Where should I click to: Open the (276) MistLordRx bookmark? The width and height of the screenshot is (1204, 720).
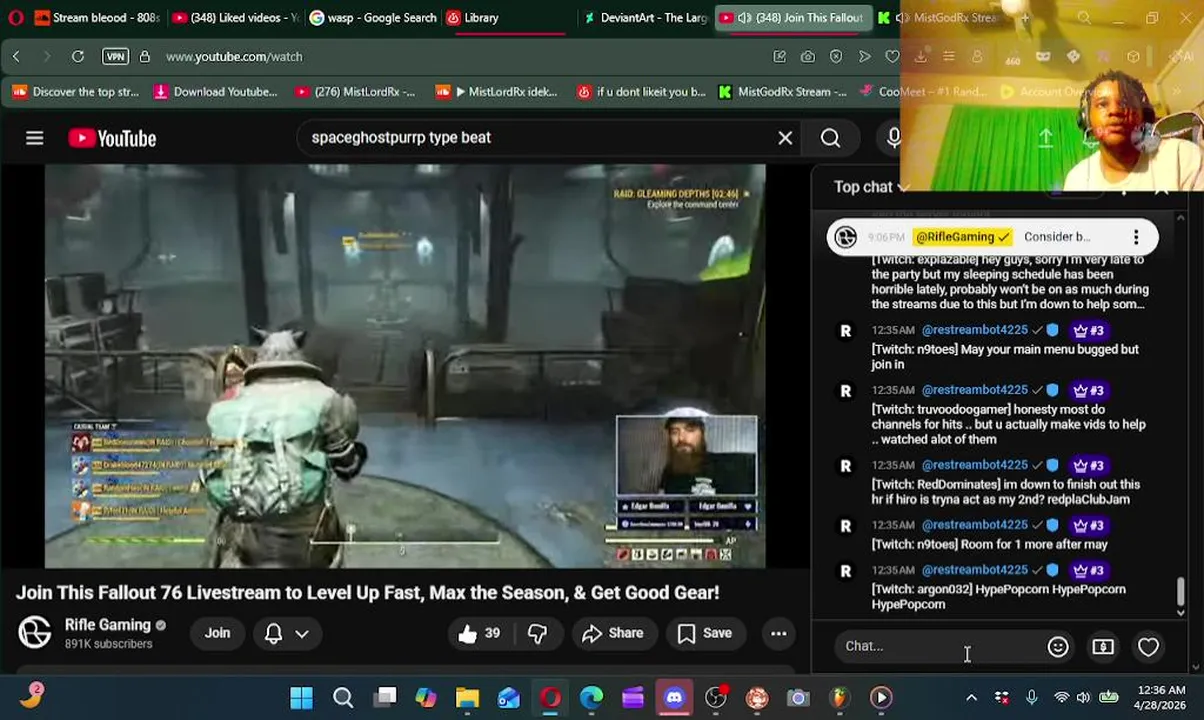355,92
